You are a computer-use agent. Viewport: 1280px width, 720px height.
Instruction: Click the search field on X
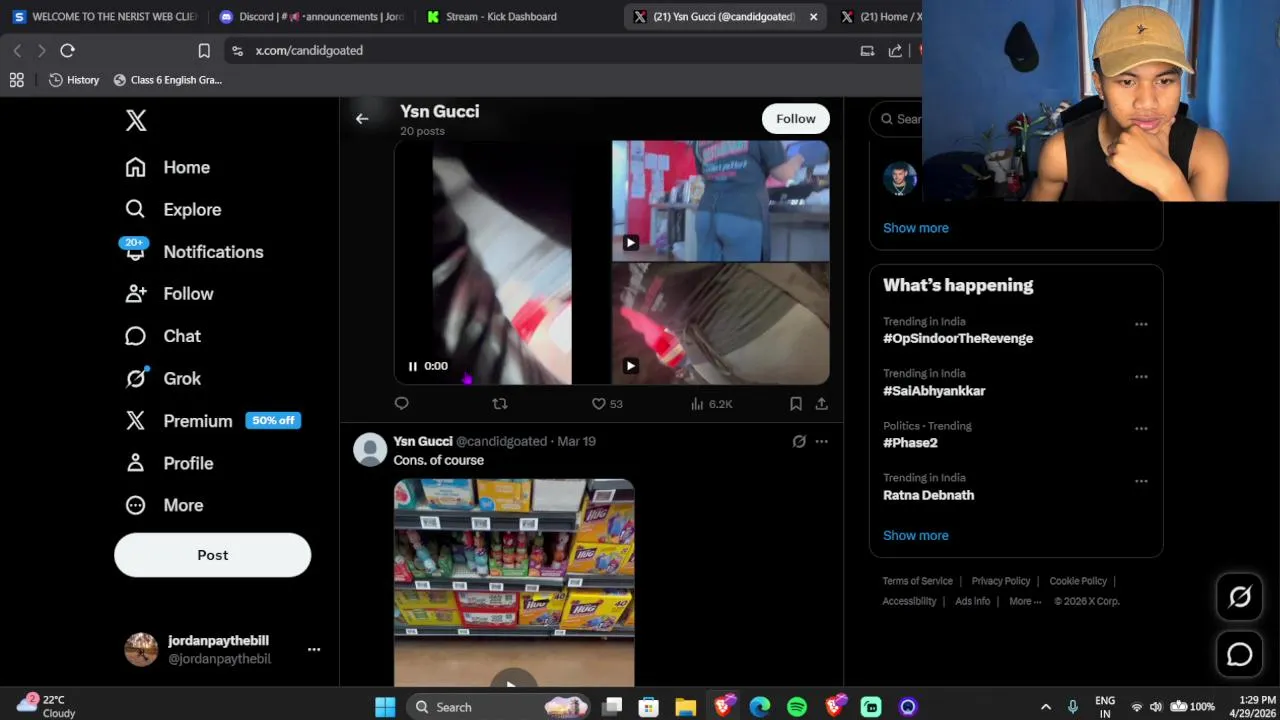895,119
